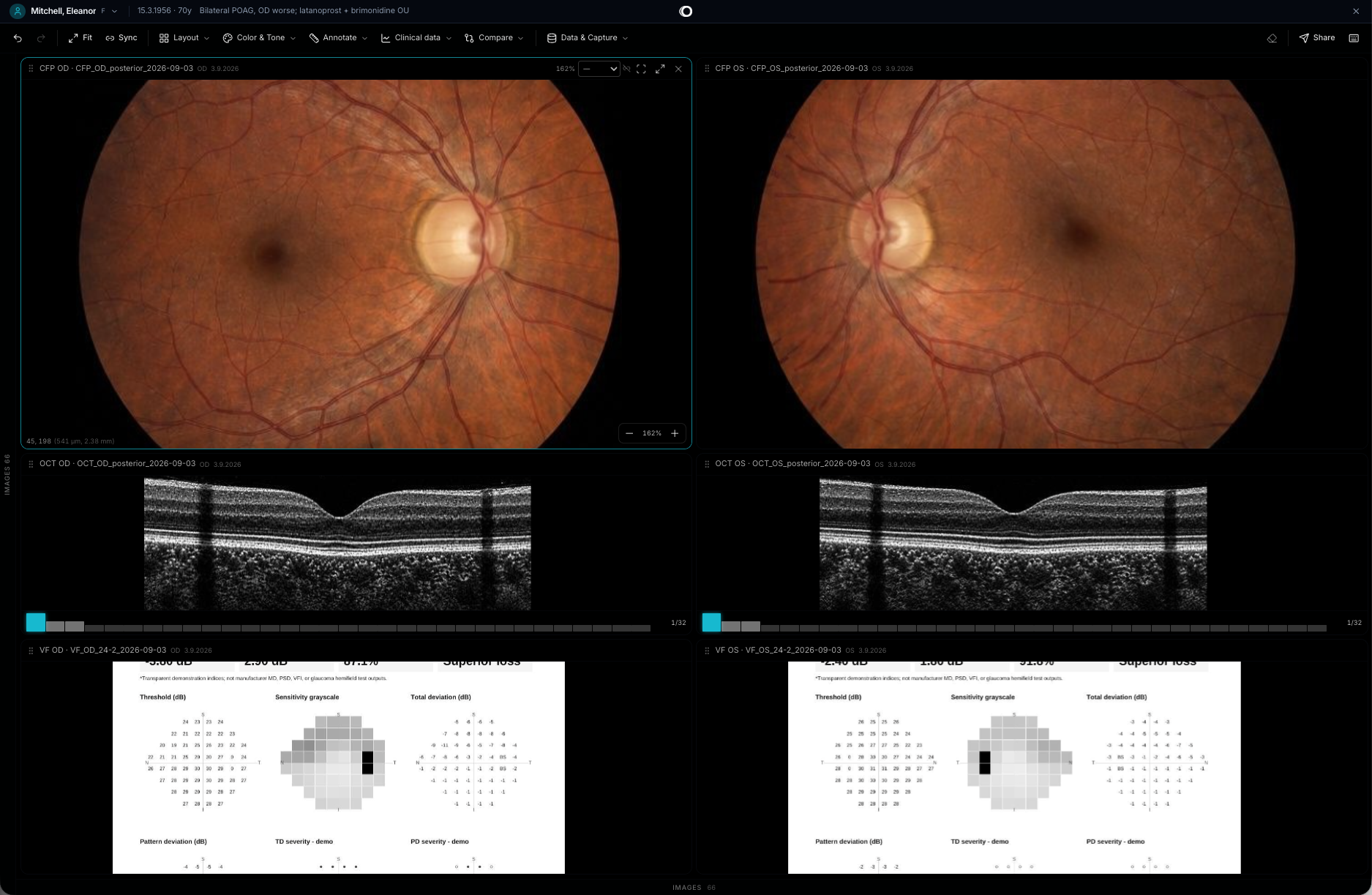Toggle Sync between panes
The image size is (1372, 895).
pos(121,38)
